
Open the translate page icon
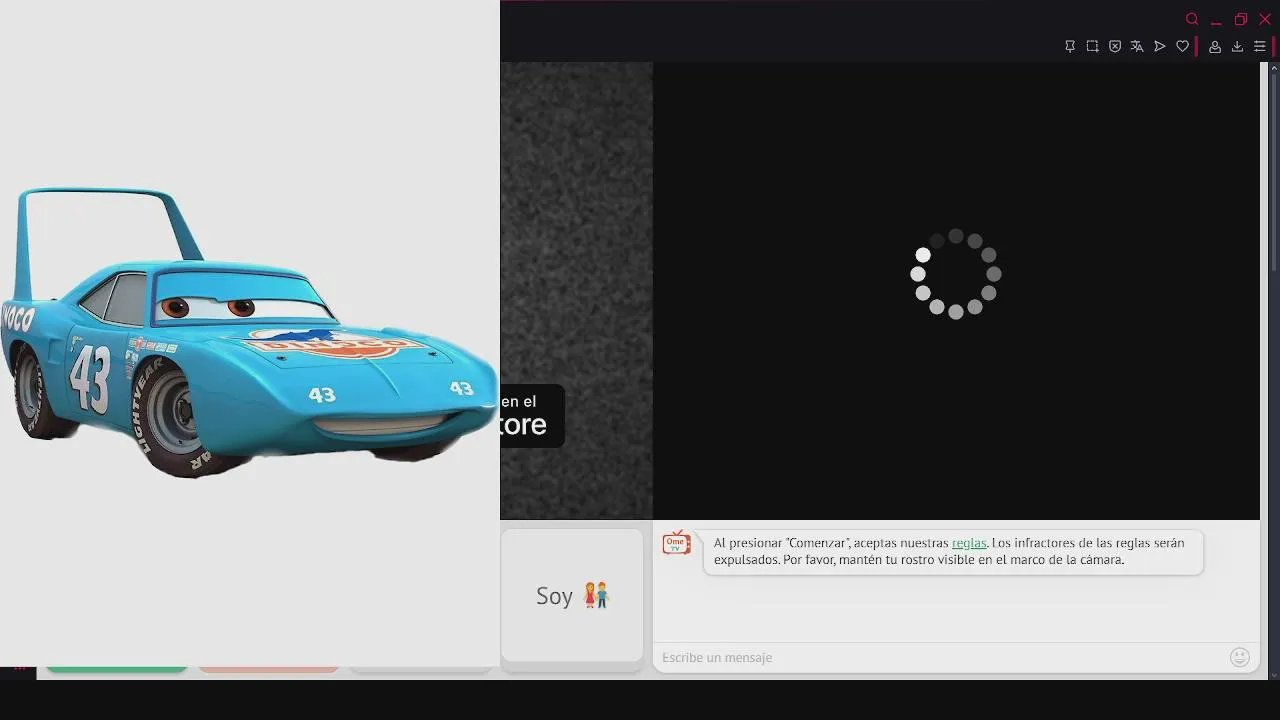tap(1137, 46)
